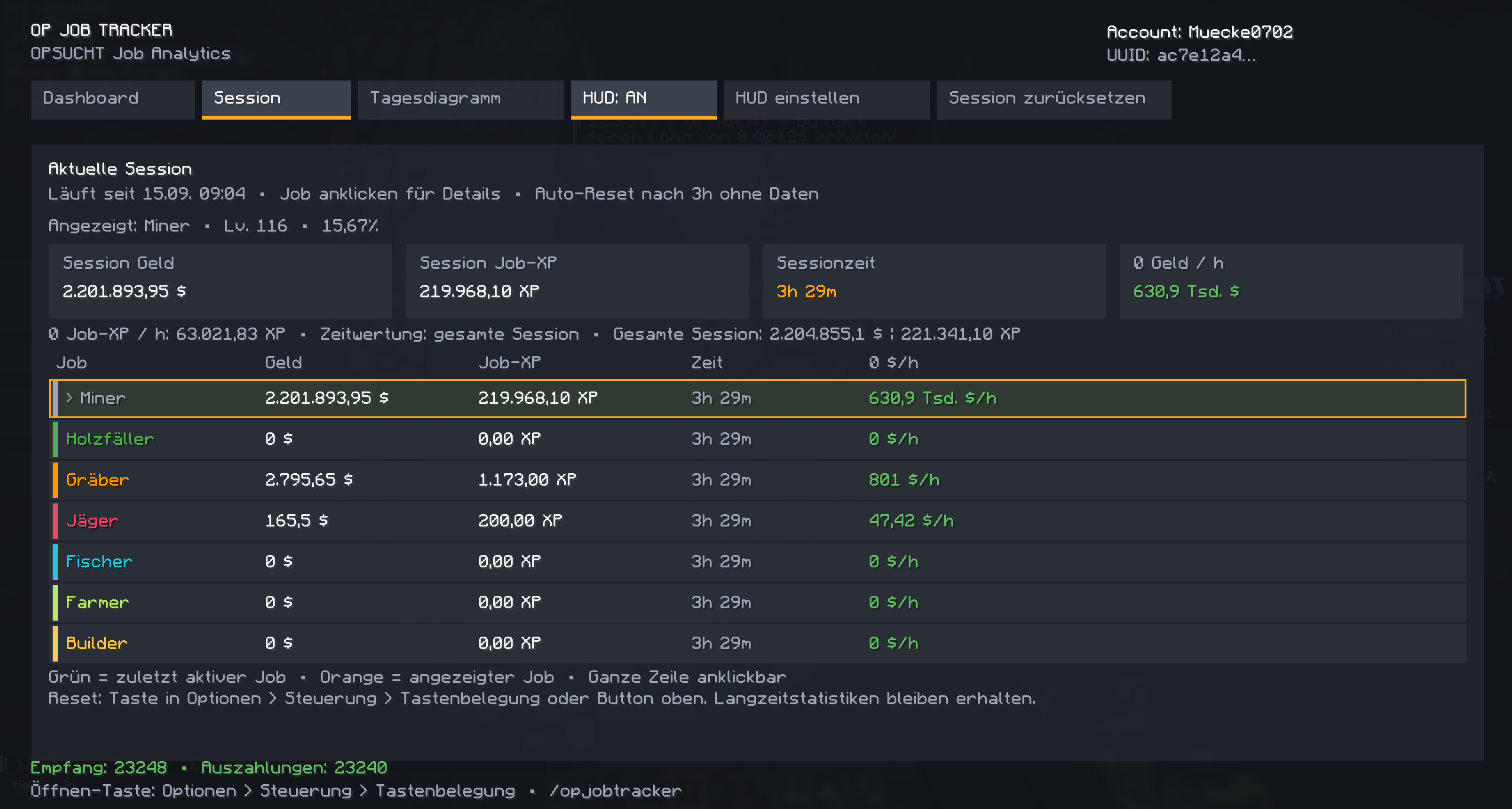This screenshot has width=1512, height=809.
Task: Click the Session Geld card
Action: 220,281
